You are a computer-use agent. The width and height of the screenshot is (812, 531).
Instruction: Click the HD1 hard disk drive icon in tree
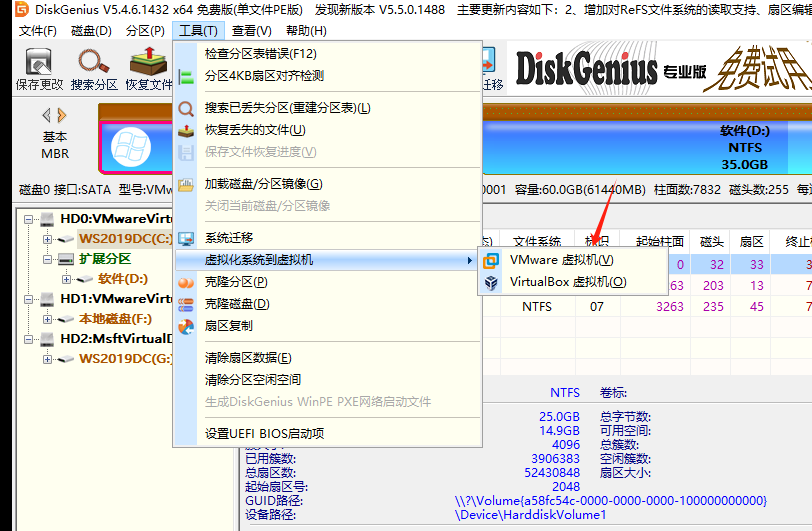point(47,299)
